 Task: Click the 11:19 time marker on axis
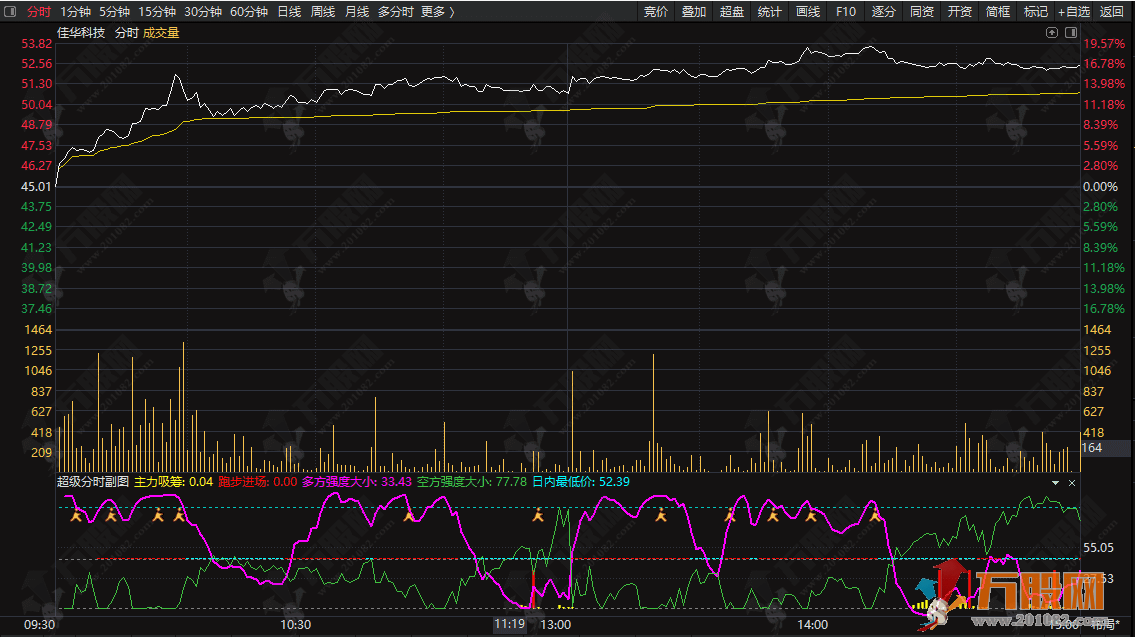[x=509, y=624]
